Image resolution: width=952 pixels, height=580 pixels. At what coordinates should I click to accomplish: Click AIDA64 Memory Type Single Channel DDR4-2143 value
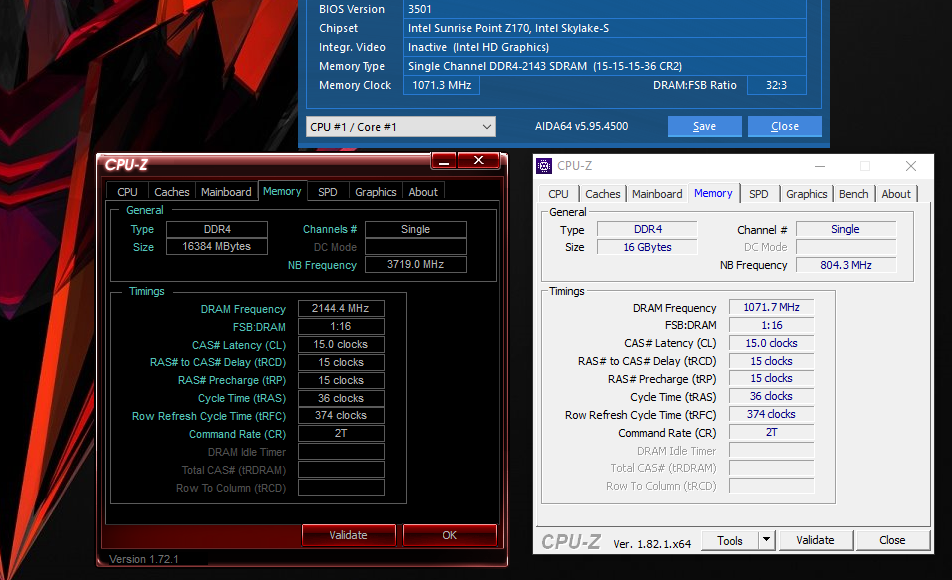(x=605, y=66)
